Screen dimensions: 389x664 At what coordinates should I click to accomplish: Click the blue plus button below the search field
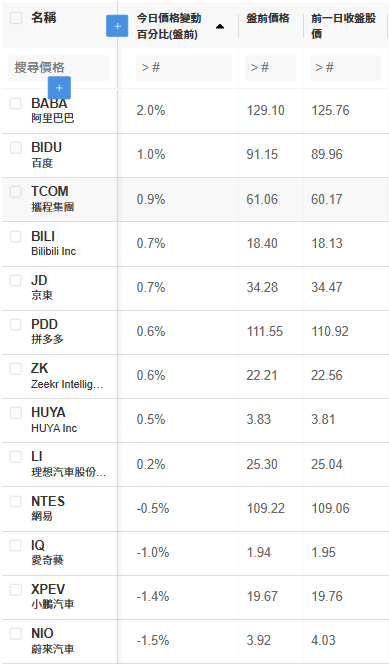tap(59, 88)
